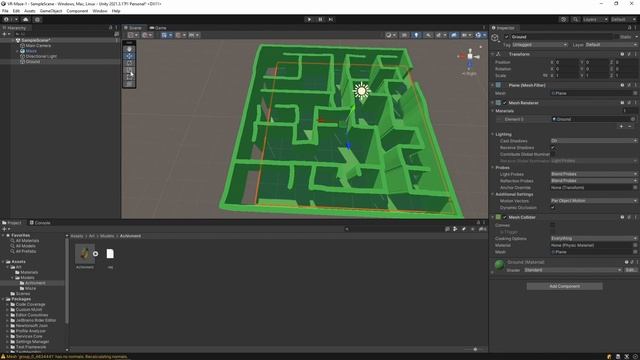Select the Hand view tool in Scene toolbar
Screen dimensions: 640x360
click(x=129, y=49)
